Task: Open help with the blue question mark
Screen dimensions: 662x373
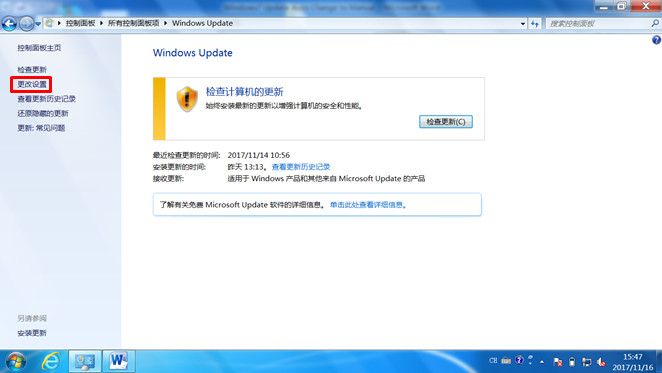Action: [656, 40]
